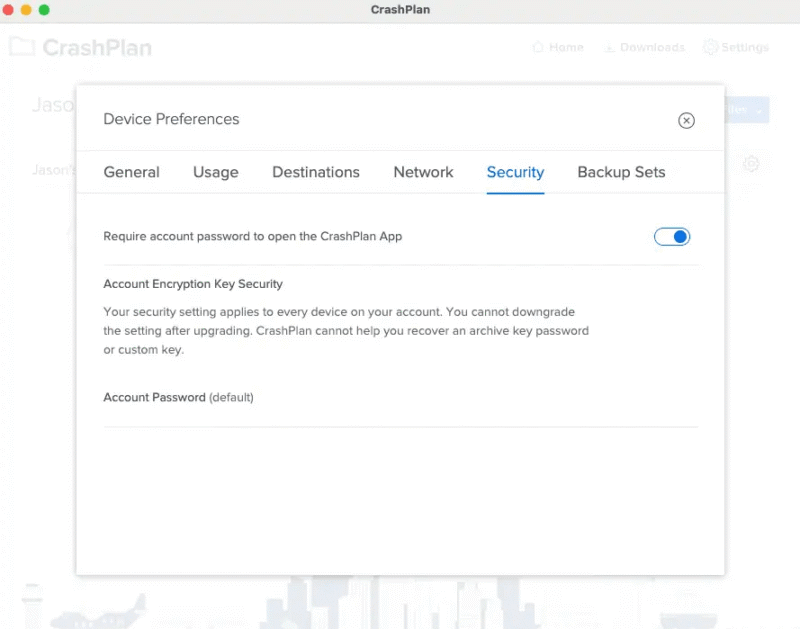The height and width of the screenshot is (629, 800).
Task: Go to the Network tab
Action: (423, 172)
